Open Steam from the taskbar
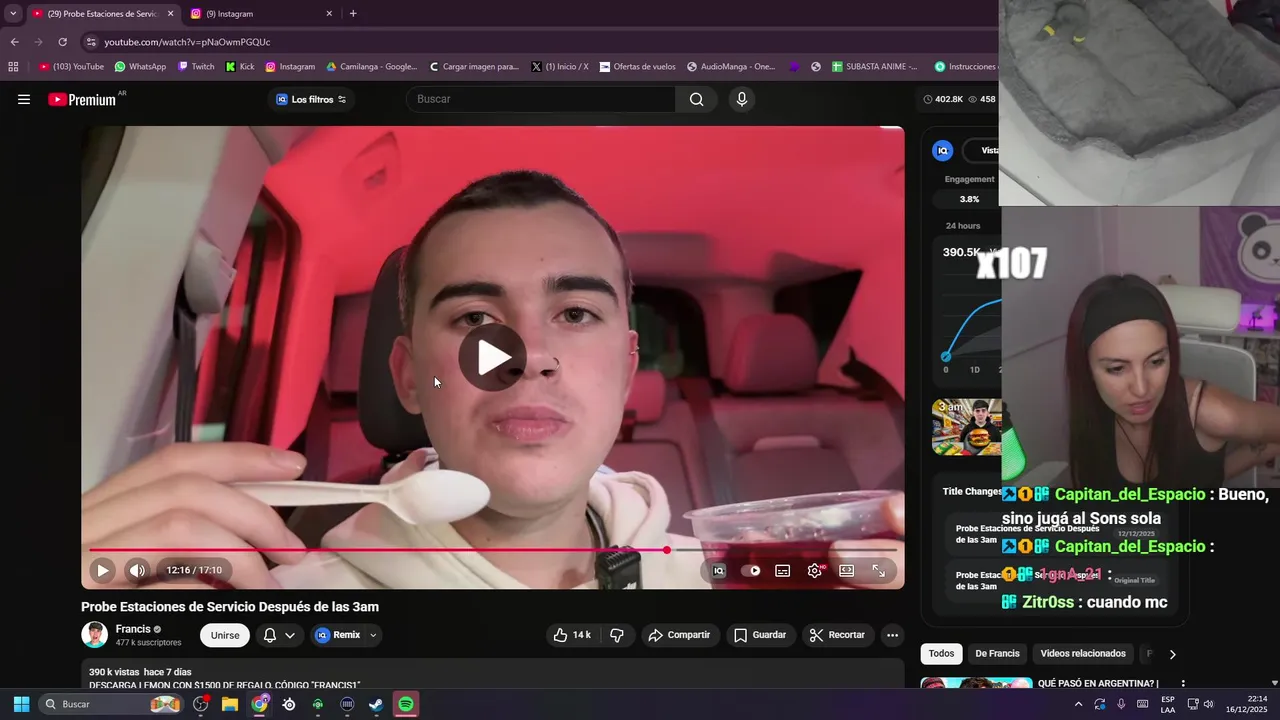The width and height of the screenshot is (1280, 720). pyautogui.click(x=376, y=704)
